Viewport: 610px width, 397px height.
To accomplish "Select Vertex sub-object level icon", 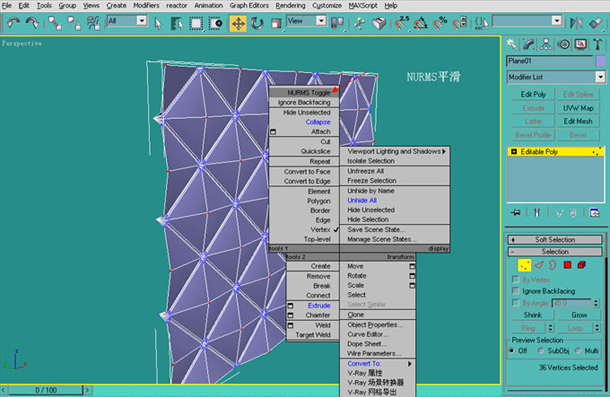I will pyautogui.click(x=524, y=265).
